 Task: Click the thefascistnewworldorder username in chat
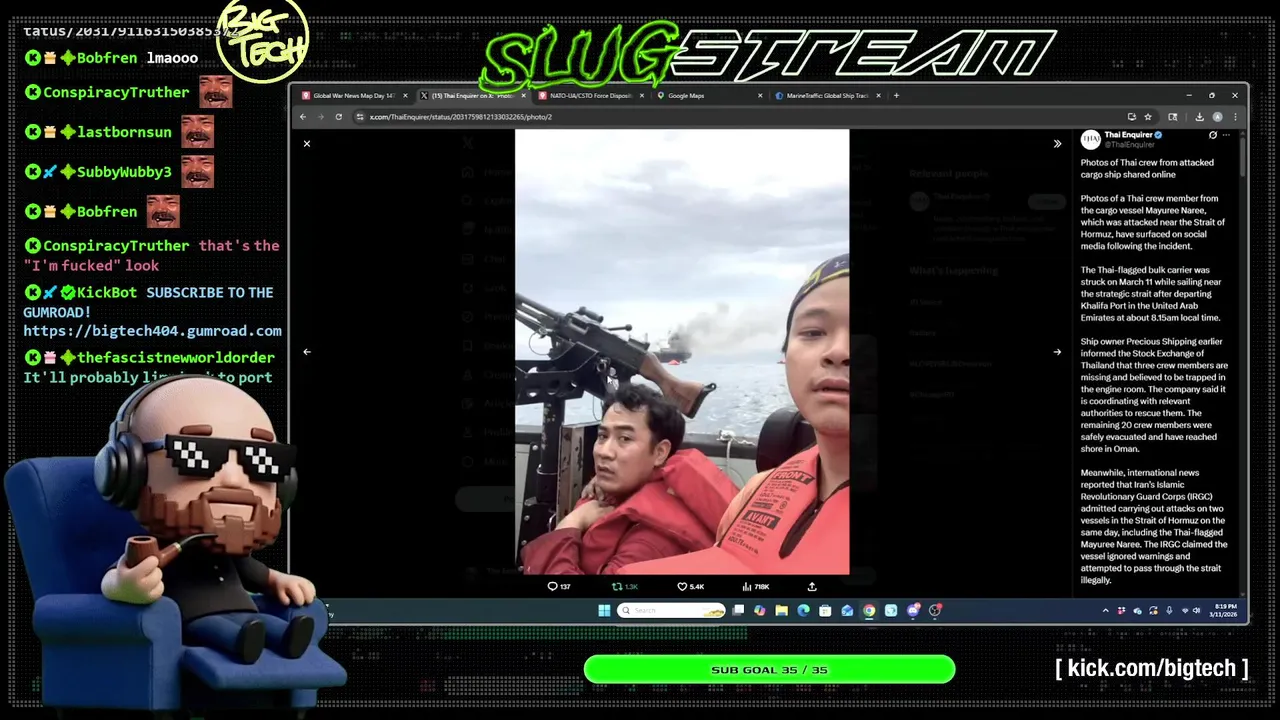[176, 358]
